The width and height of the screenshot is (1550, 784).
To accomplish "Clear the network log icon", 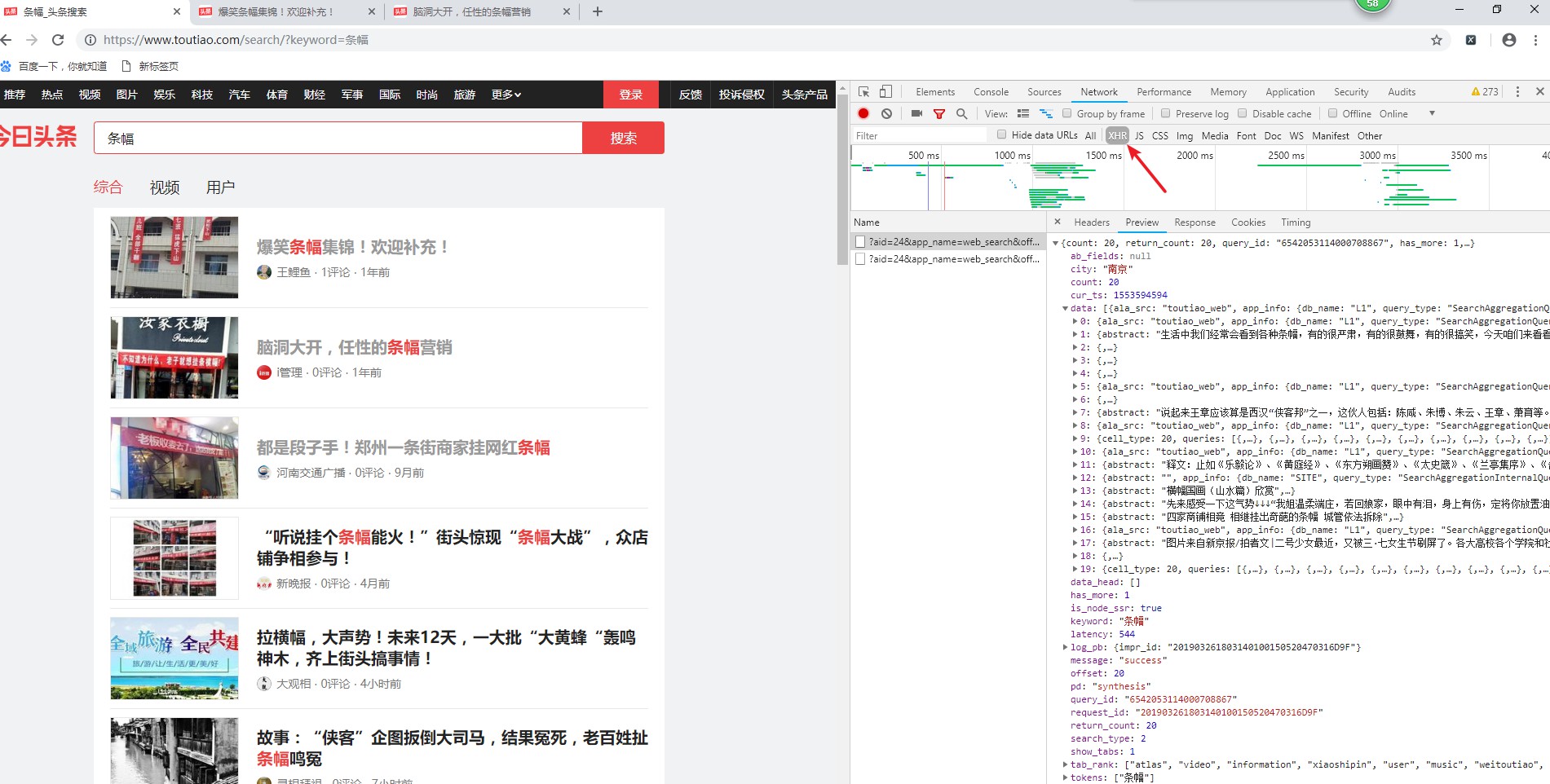I will pyautogui.click(x=886, y=113).
